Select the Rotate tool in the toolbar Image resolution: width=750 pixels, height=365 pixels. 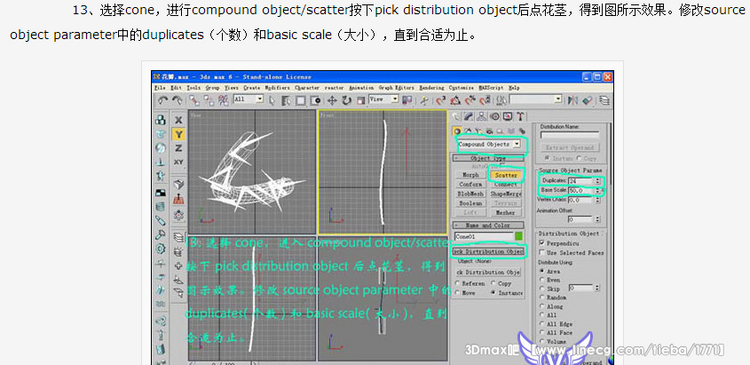click(347, 100)
